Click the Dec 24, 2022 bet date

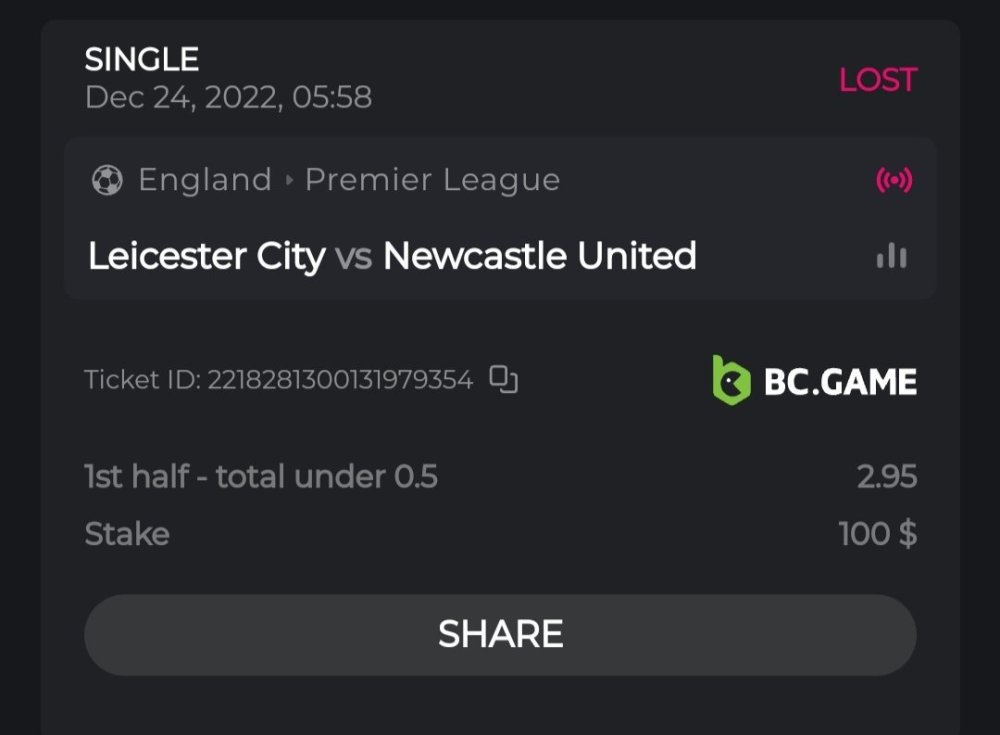228,97
